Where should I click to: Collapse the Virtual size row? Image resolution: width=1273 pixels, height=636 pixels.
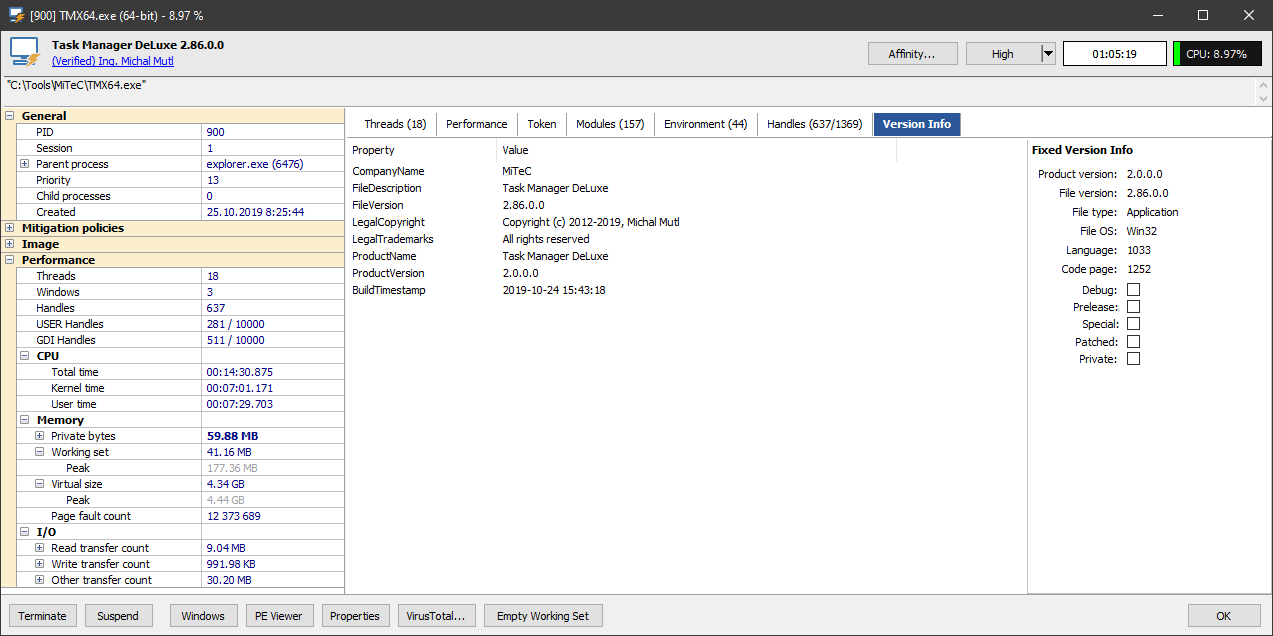tap(39, 484)
